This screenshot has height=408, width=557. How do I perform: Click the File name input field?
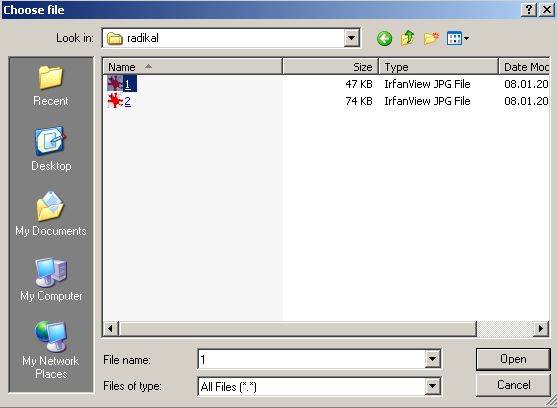pos(312,359)
